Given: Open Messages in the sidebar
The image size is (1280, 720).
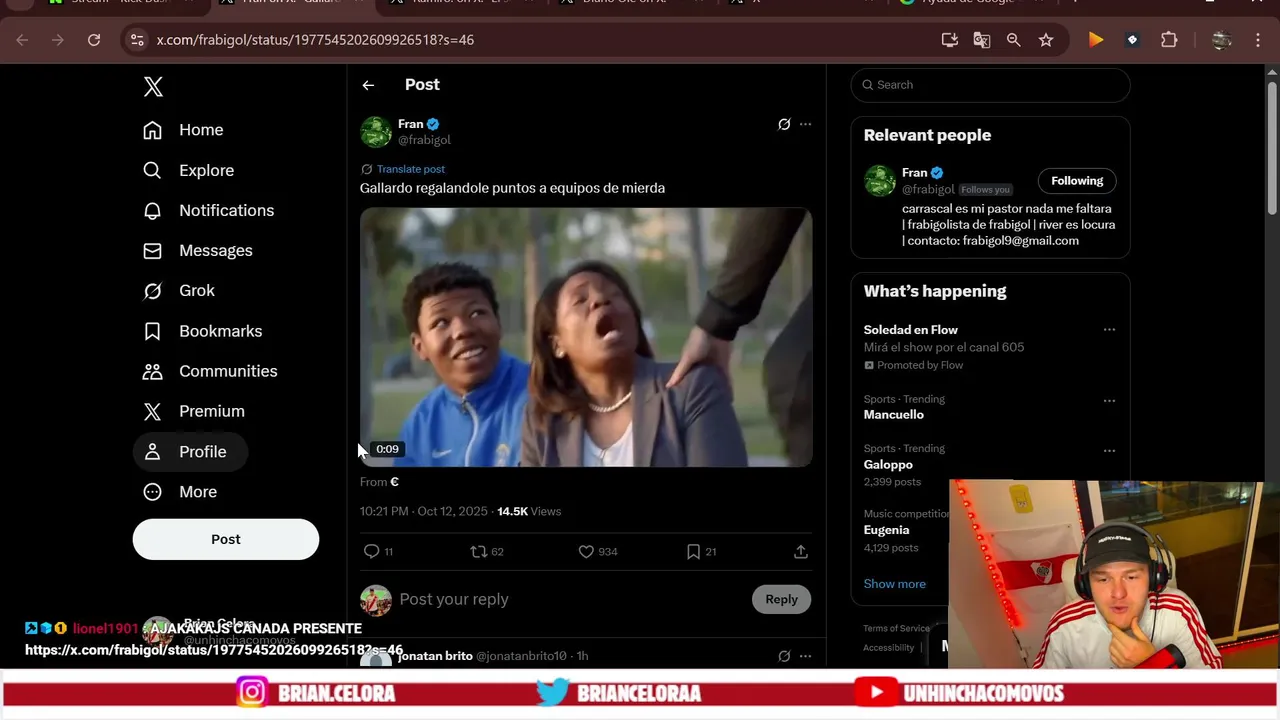Looking at the screenshot, I should [x=197, y=250].
